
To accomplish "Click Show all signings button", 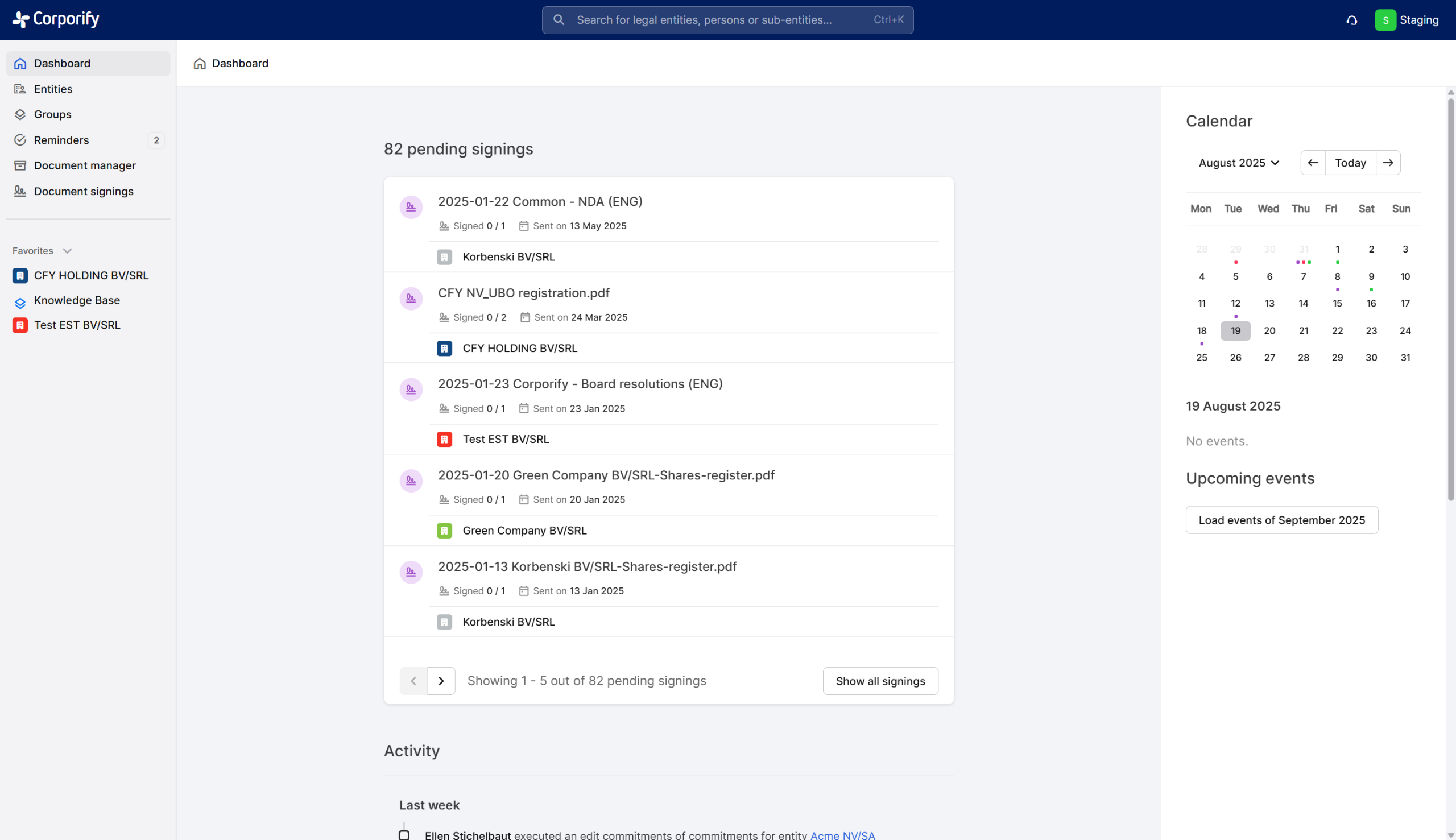I will (880, 681).
